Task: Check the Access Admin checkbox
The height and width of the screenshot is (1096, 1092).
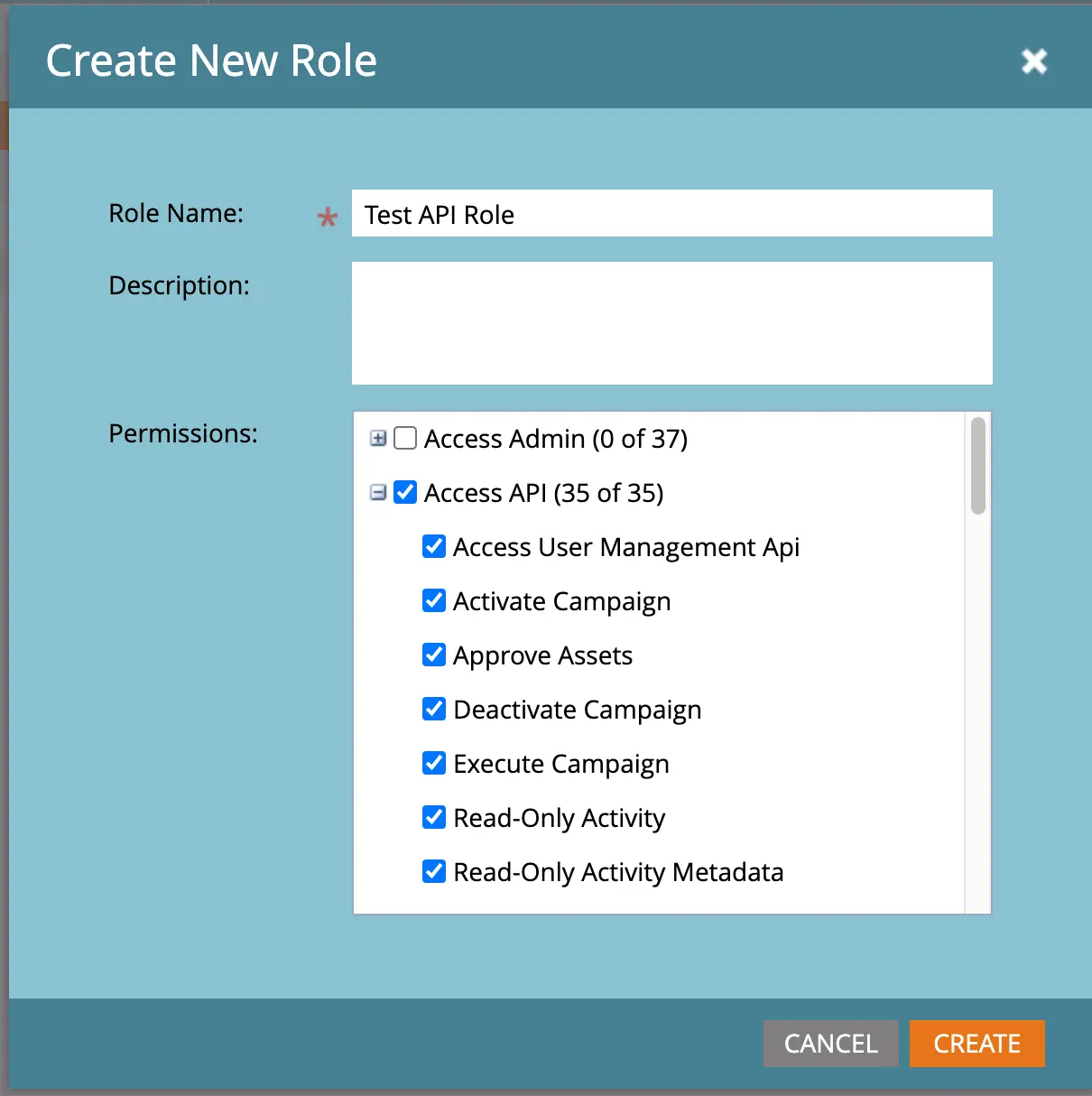Action: click(x=406, y=439)
